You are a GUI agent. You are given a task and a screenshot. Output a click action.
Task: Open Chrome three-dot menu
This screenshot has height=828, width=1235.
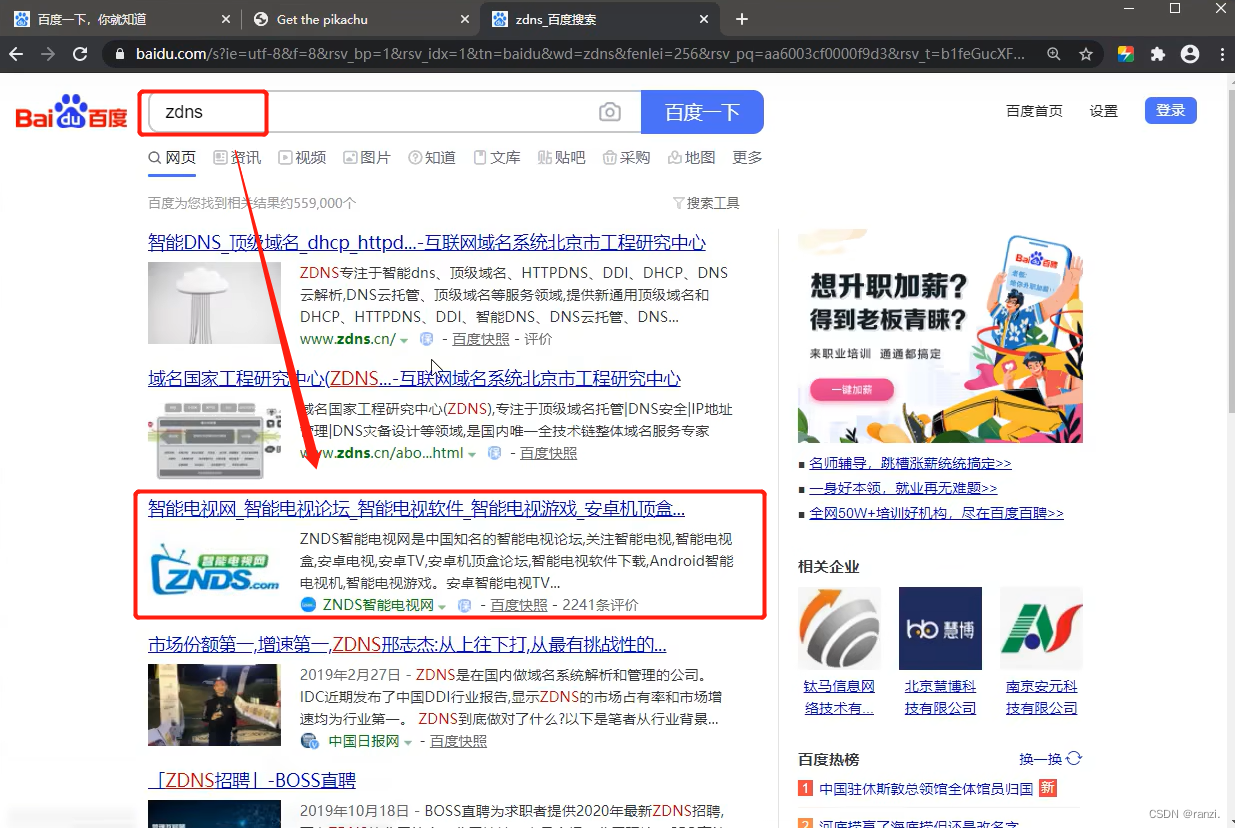pos(1221,54)
